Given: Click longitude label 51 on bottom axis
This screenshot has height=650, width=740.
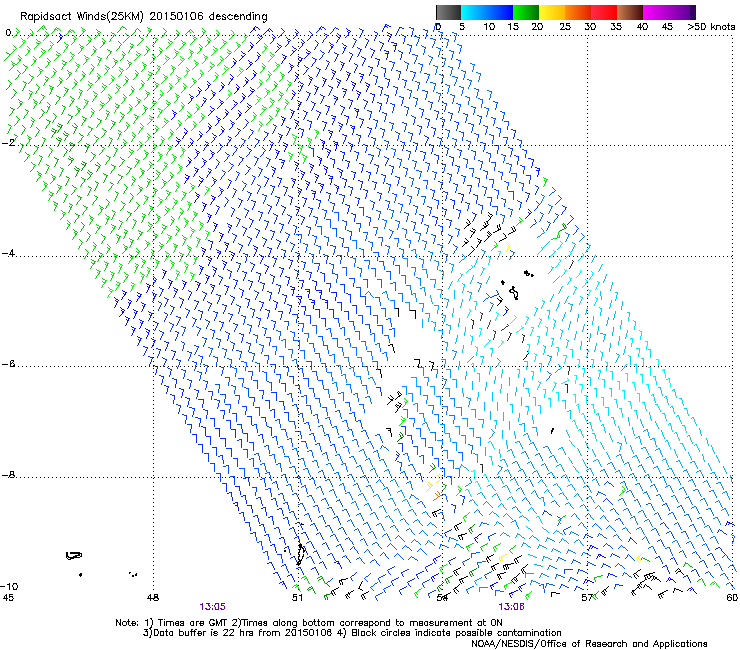Looking at the screenshot, I should 297,598.
